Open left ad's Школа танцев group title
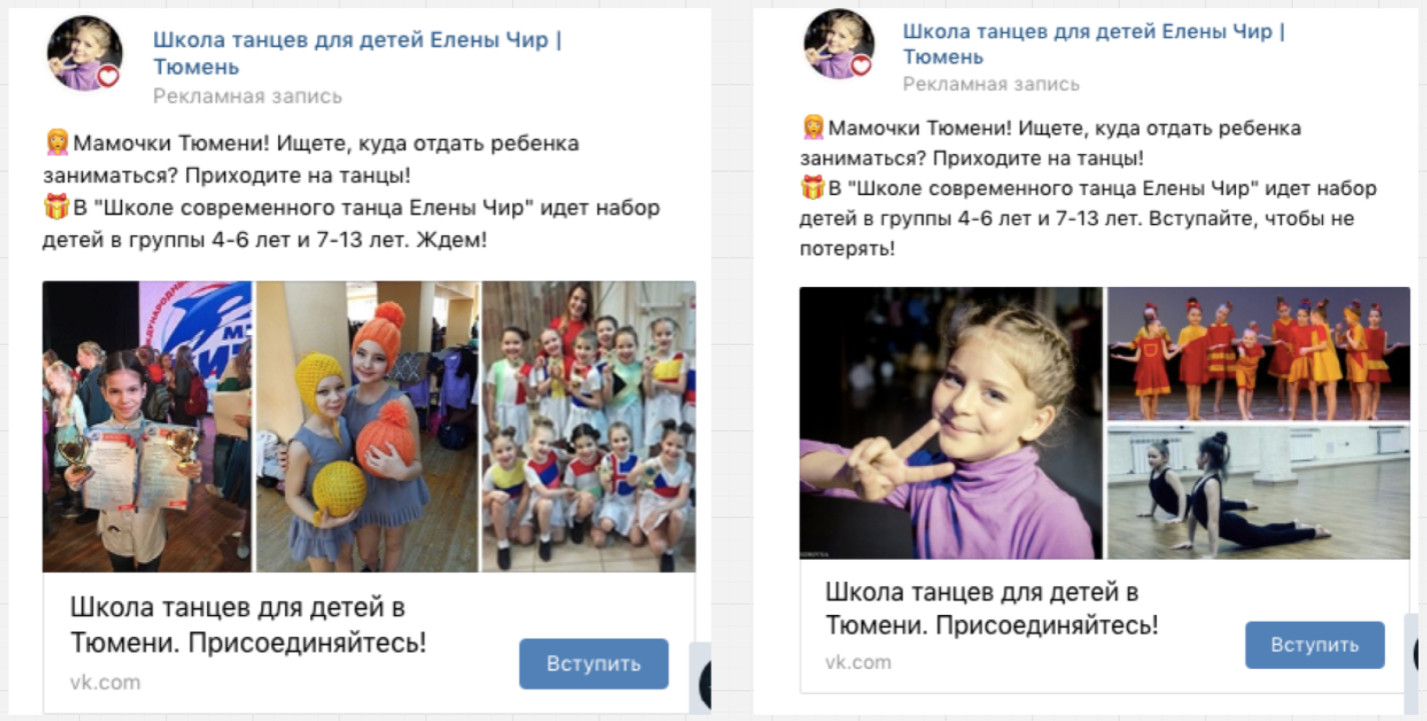Viewport: 1427px width, 721px height. coord(357,53)
